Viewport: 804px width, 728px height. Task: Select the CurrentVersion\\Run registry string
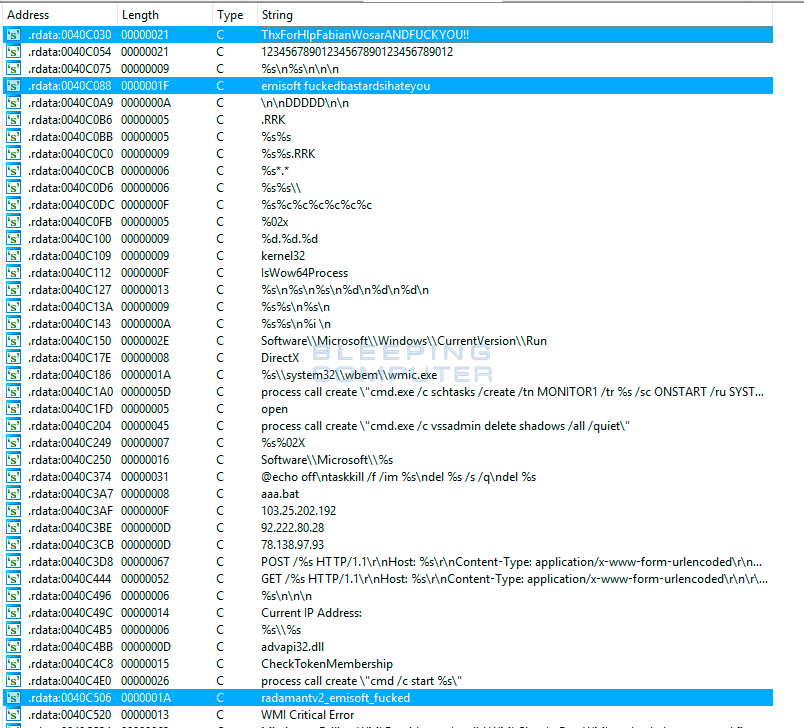pyautogui.click(x=404, y=341)
